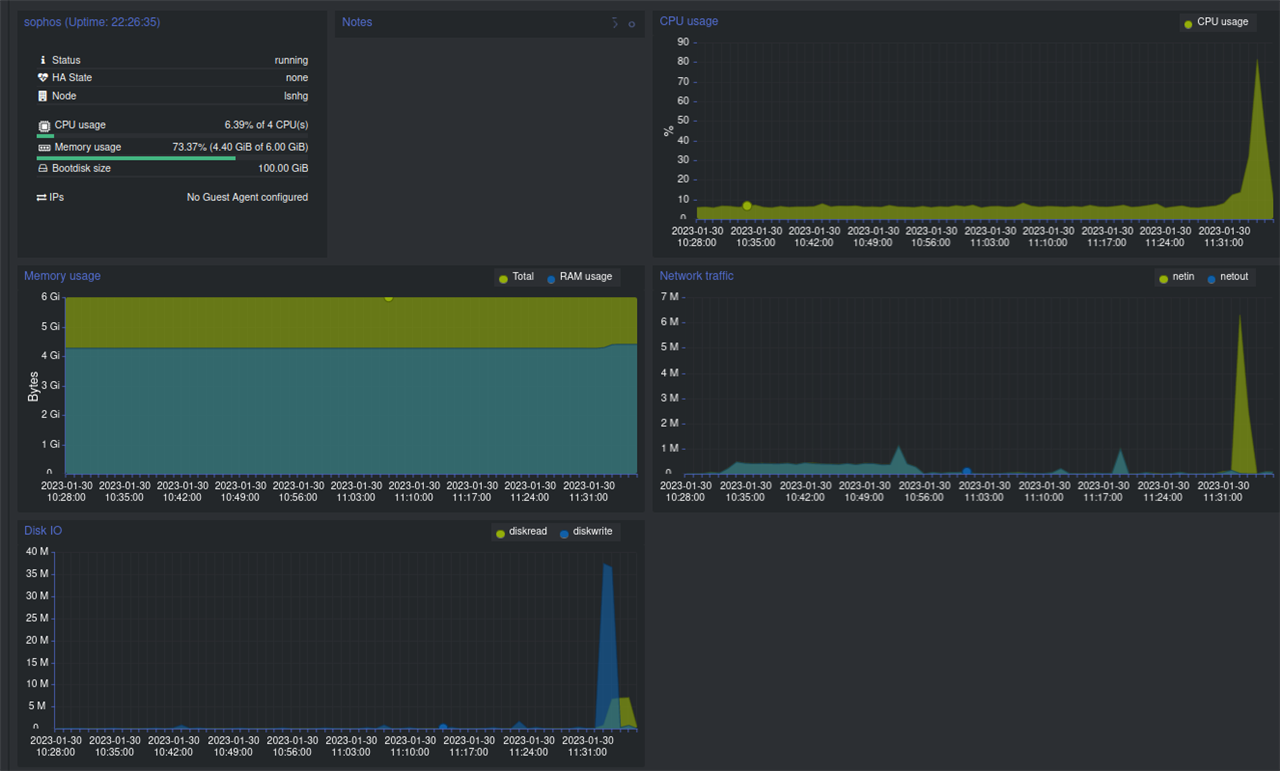This screenshot has width=1280, height=771.
Task: Click the CPU usage progress bar
Action: 172,135
